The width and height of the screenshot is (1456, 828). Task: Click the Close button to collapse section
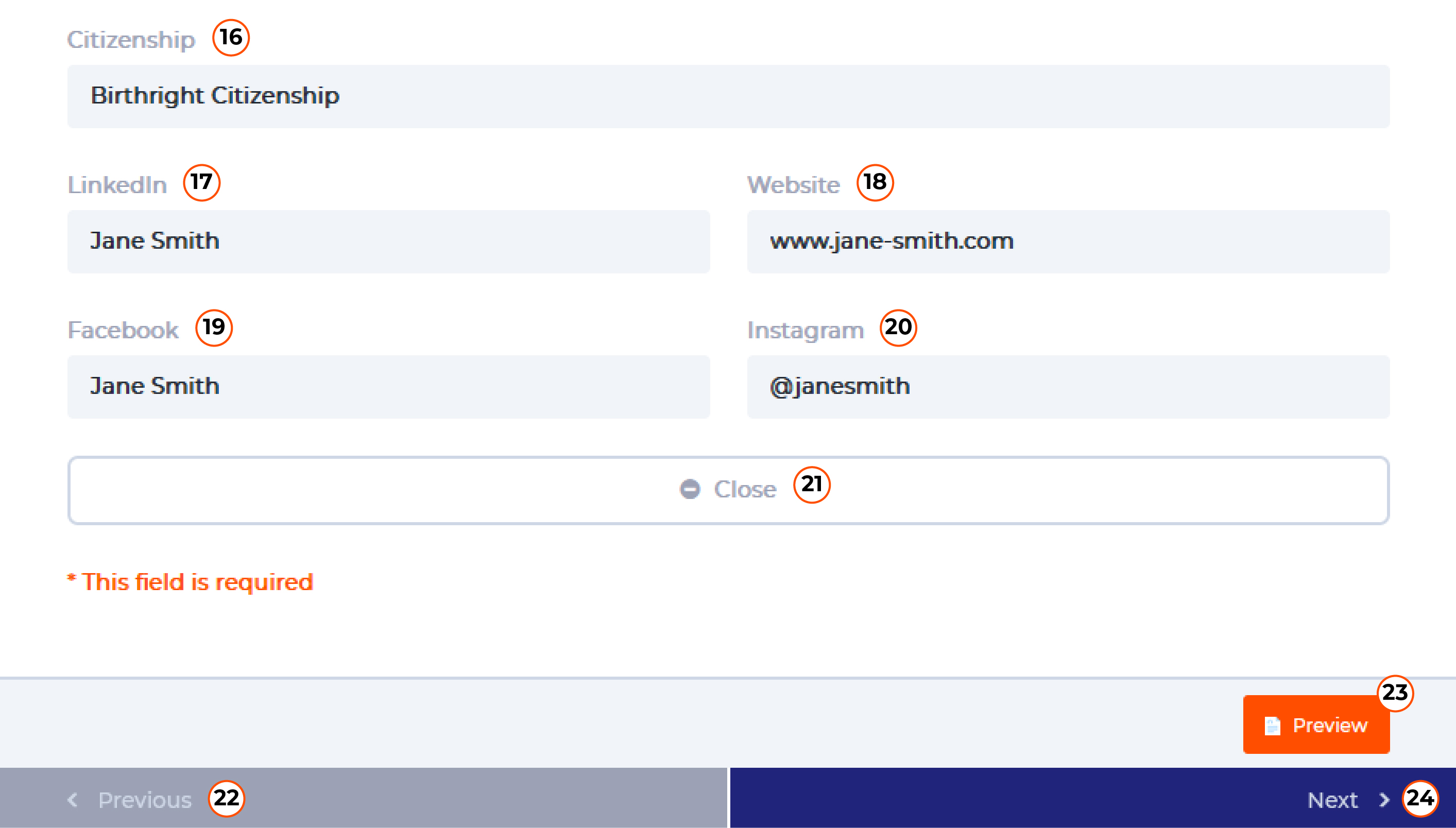tap(728, 489)
